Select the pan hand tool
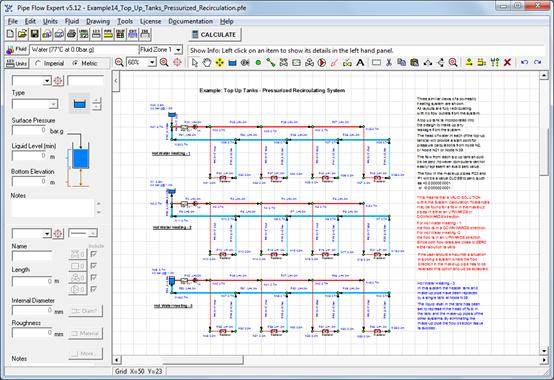Screen dimensions: 554x380 (207, 63)
